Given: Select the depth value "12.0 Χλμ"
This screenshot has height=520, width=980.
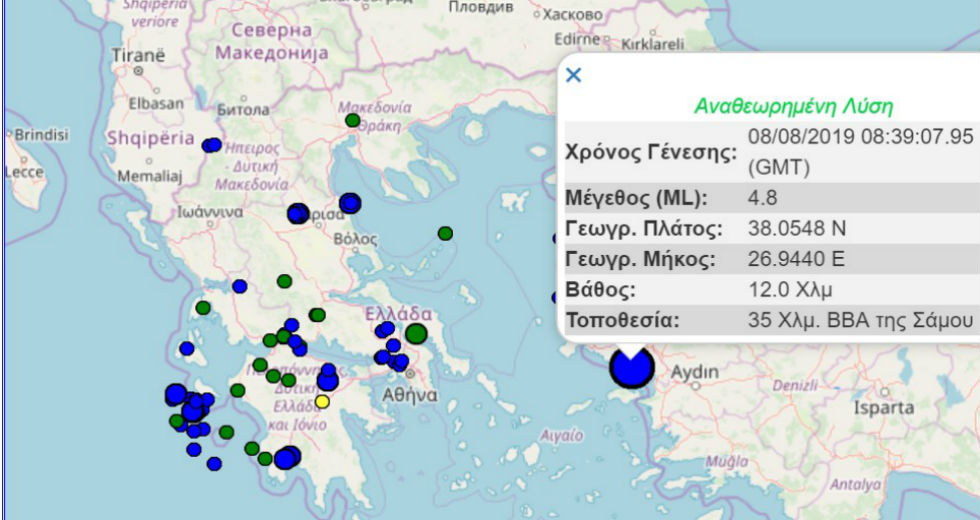Looking at the screenshot, I should pos(790,290).
